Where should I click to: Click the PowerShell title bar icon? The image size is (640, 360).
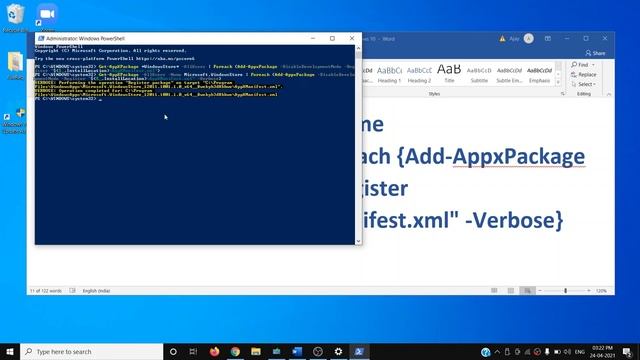[41, 38]
